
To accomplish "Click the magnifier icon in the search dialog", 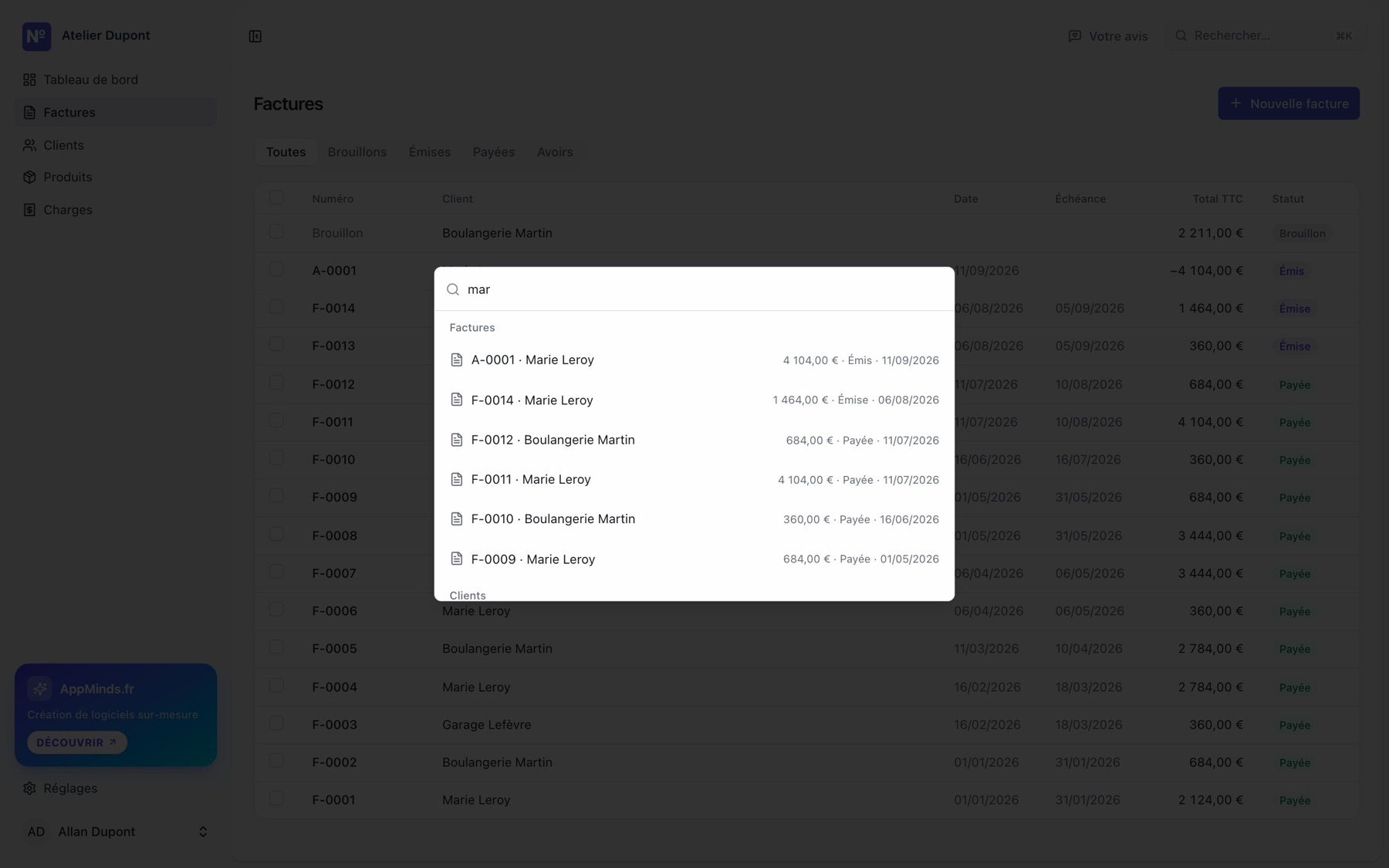I will click(453, 289).
